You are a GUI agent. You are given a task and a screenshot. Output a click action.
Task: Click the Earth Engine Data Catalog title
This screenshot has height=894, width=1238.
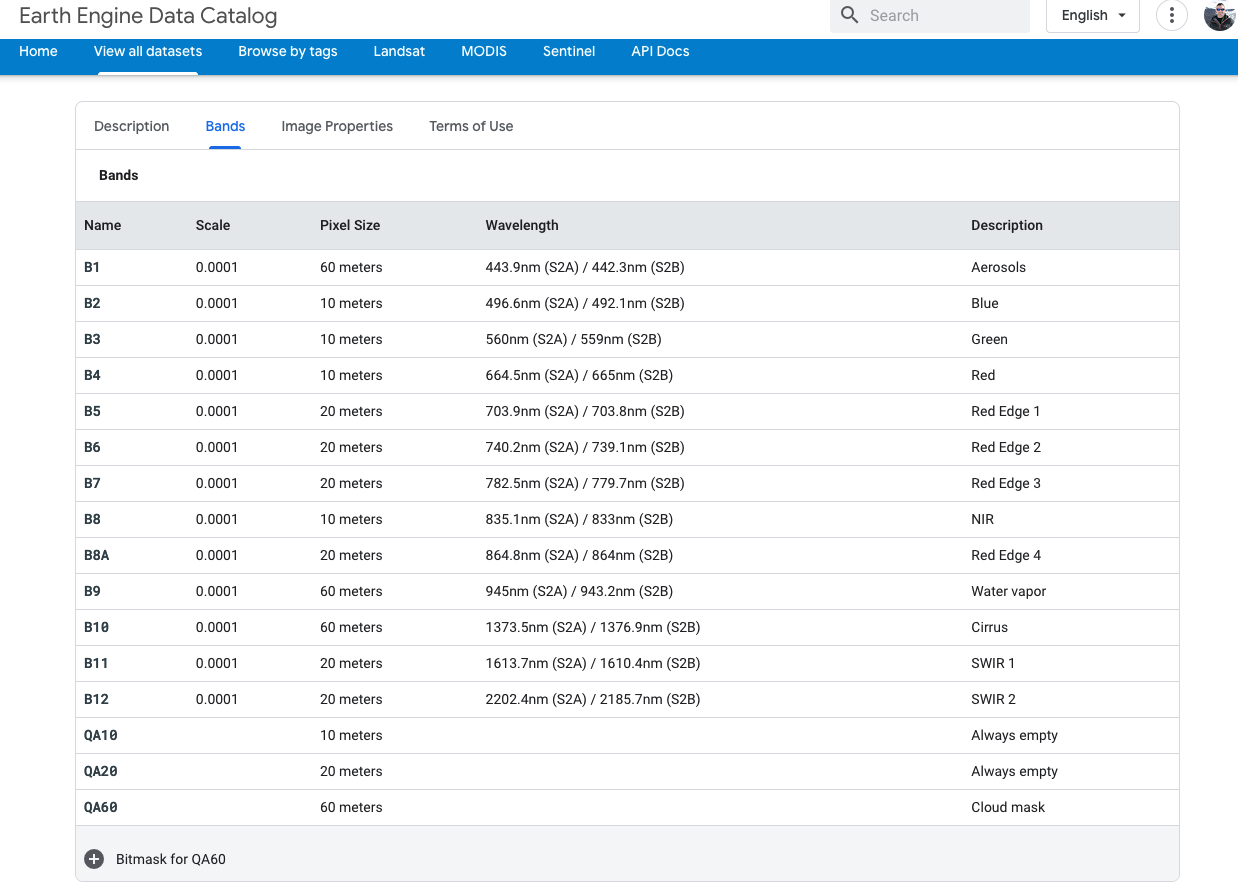(148, 16)
